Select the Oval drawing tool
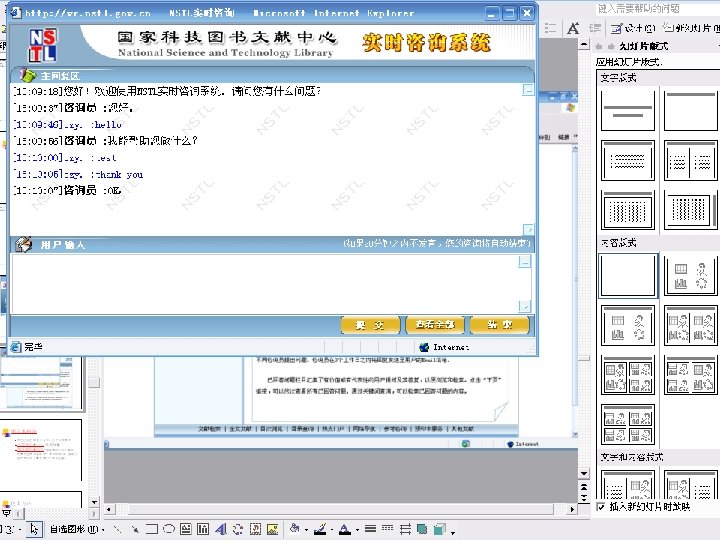Screen dimensions: 720x540 pos(169,529)
